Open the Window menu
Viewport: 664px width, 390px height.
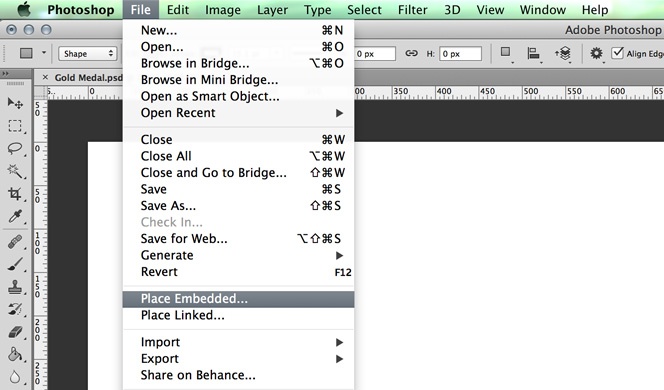pos(542,9)
